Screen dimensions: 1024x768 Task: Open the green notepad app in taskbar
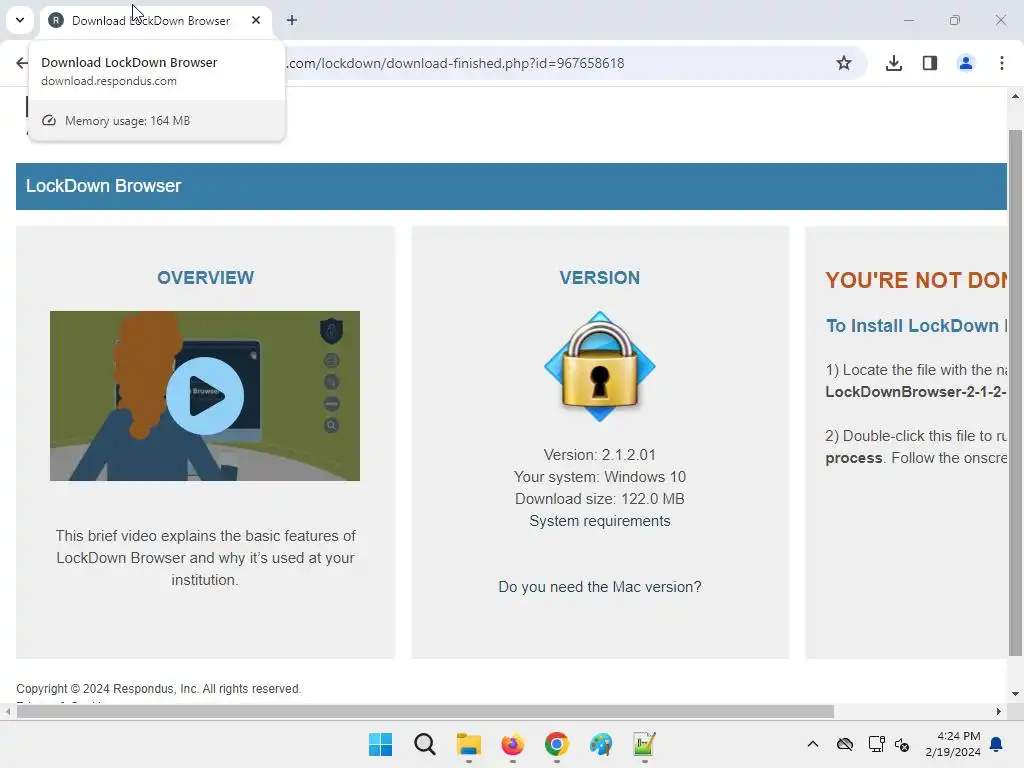(644, 744)
